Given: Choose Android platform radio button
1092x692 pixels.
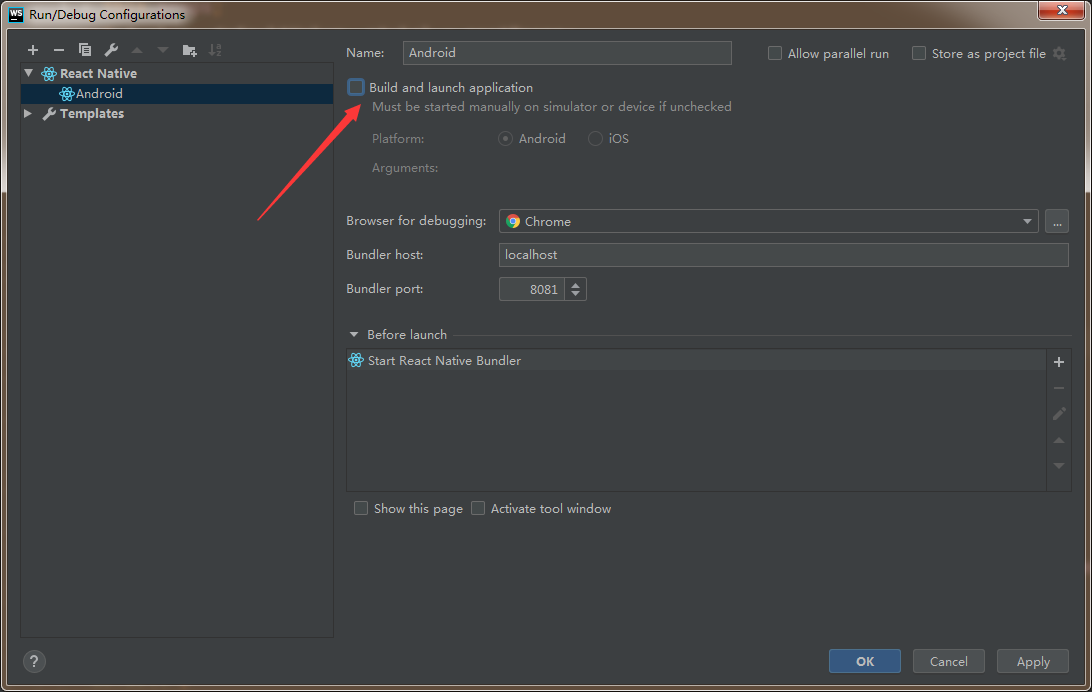Looking at the screenshot, I should (506, 139).
